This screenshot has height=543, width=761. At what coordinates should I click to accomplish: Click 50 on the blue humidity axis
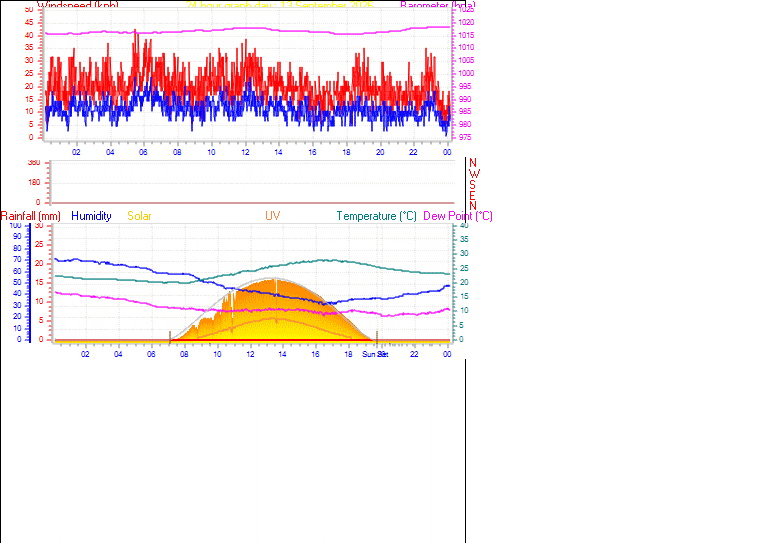pos(17,282)
